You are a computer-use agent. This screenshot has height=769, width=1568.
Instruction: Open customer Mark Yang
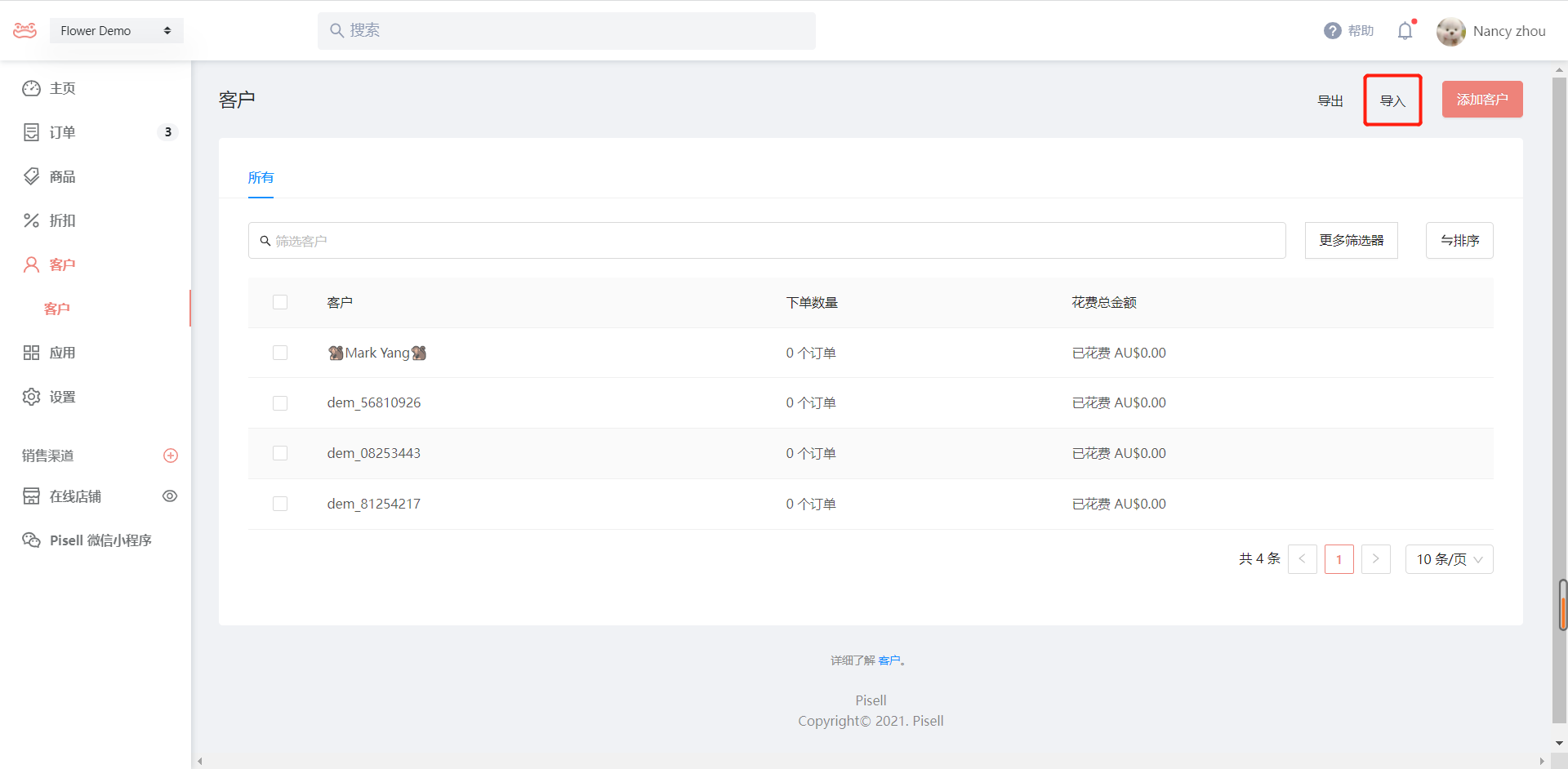point(377,353)
